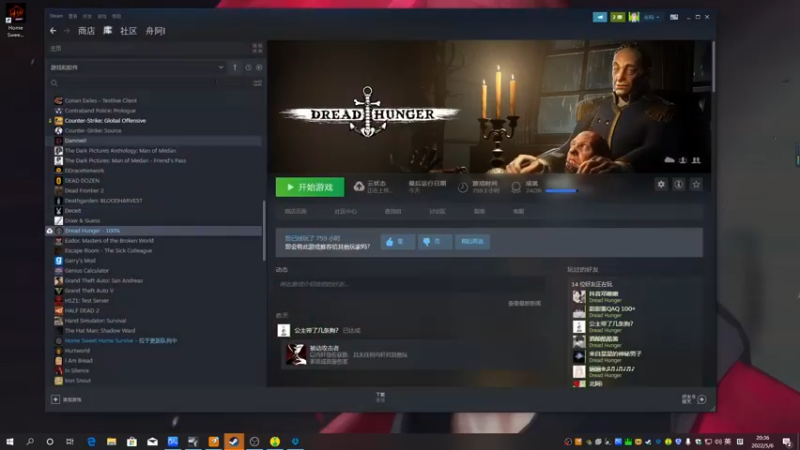Image resolution: width=800 pixels, height=450 pixels.
Task: Open Dread Hunger settings gear
Action: 661,184
